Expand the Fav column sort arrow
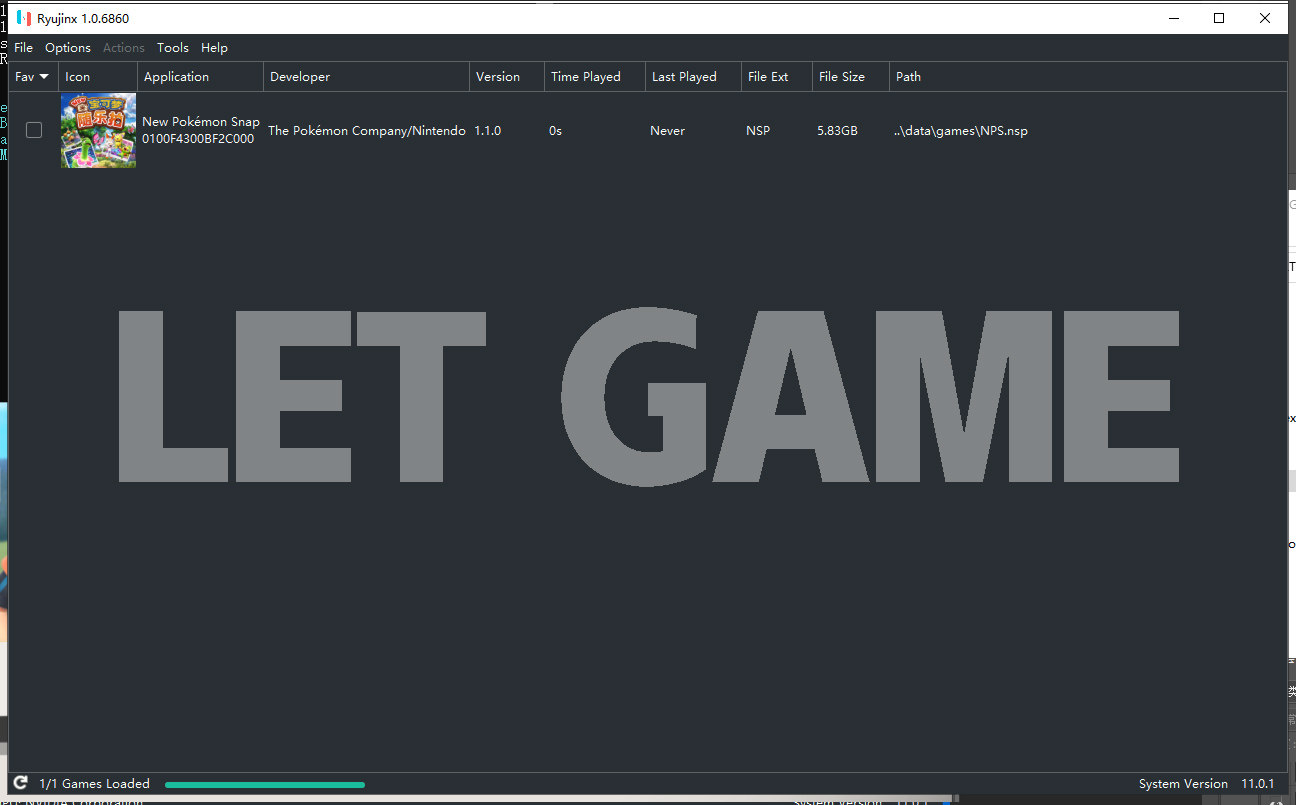This screenshot has width=1296, height=805. coord(44,77)
